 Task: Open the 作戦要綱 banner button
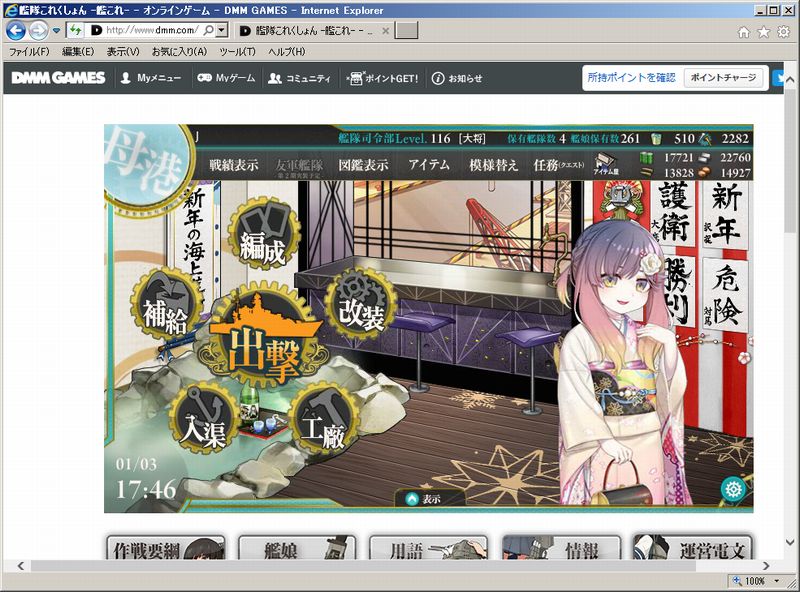[x=166, y=548]
